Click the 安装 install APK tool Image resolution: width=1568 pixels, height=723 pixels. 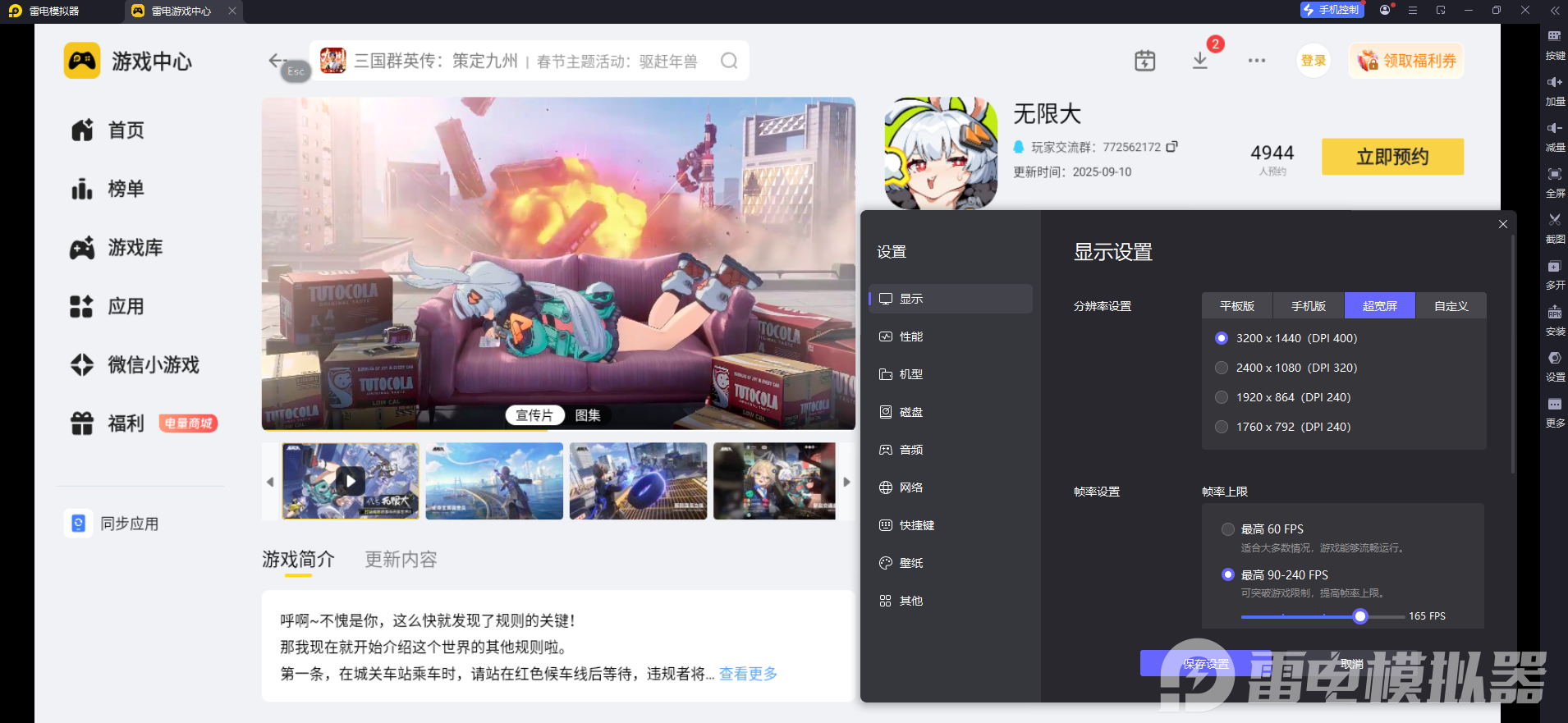[x=1555, y=320]
